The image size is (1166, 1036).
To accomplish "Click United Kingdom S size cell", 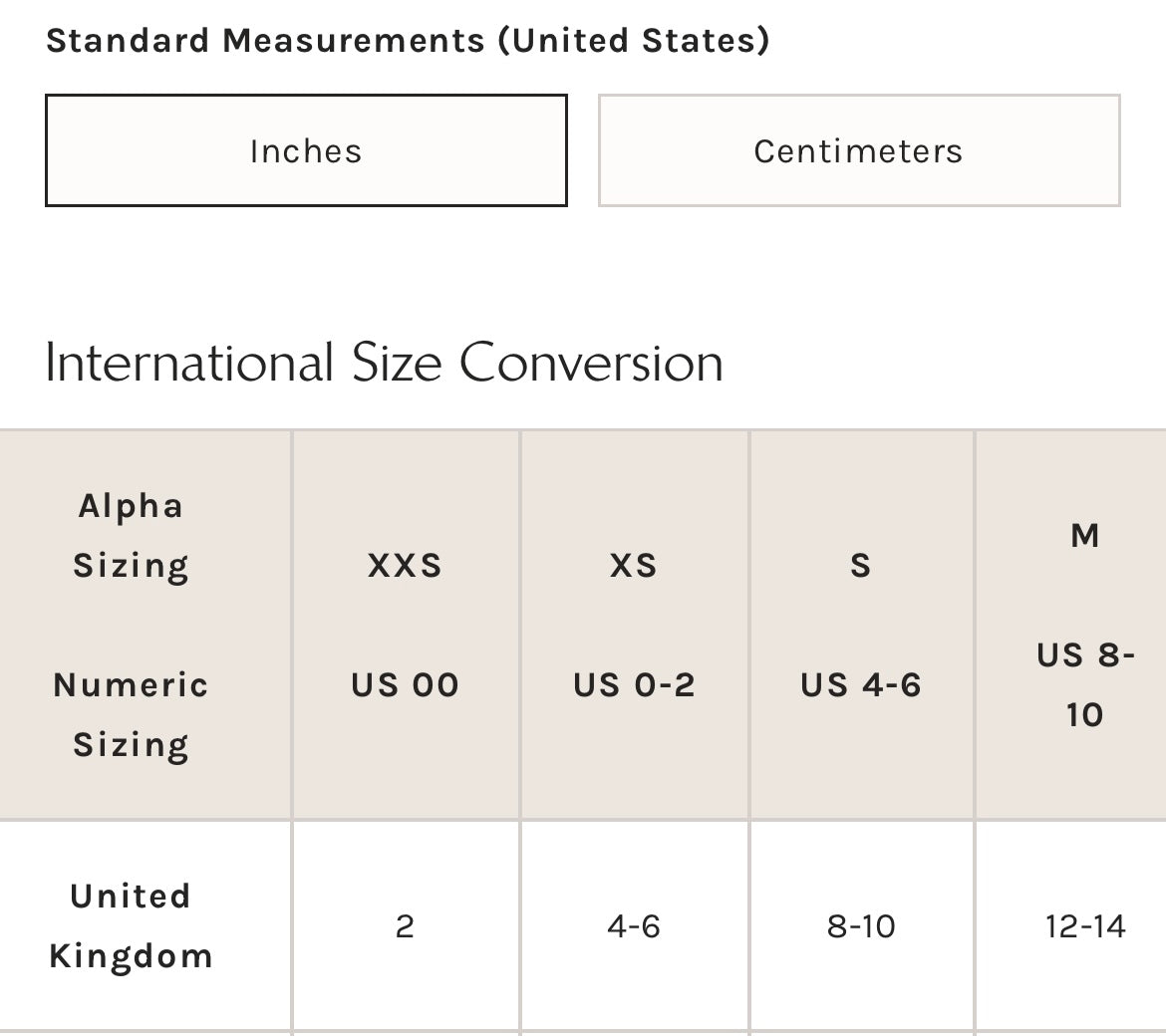I will [x=861, y=926].
